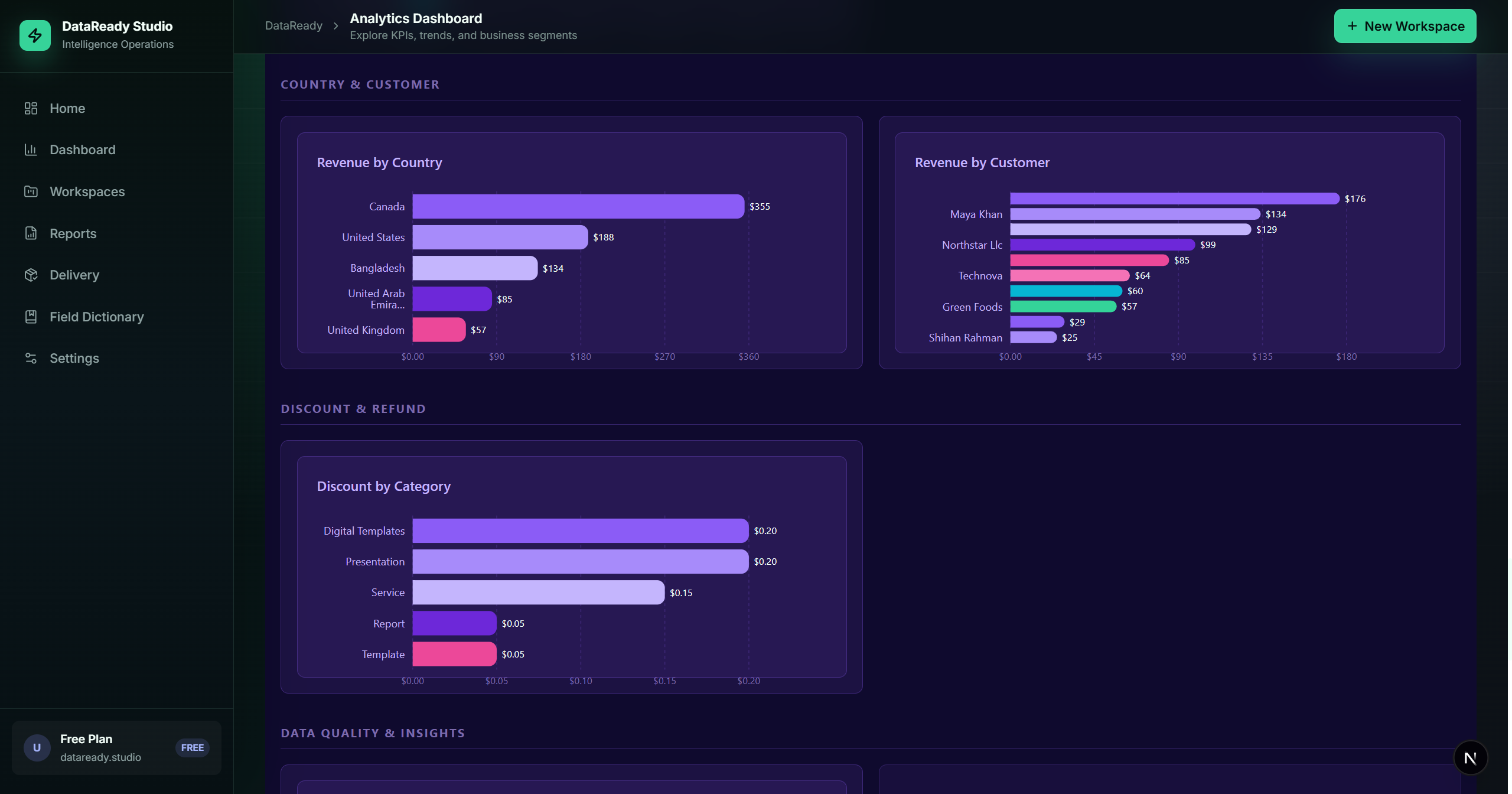Click the Settings sliders icon
The width and height of the screenshot is (1512, 794).
point(31,358)
